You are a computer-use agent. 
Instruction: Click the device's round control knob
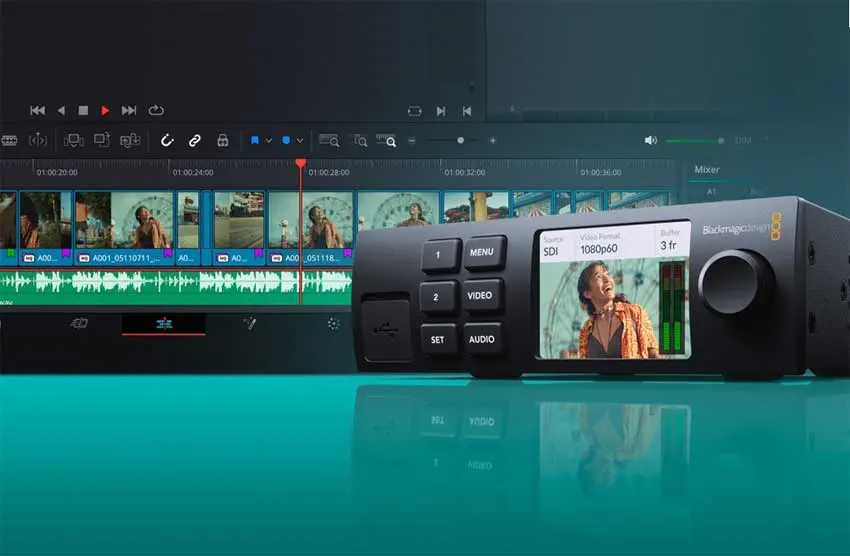click(x=735, y=282)
